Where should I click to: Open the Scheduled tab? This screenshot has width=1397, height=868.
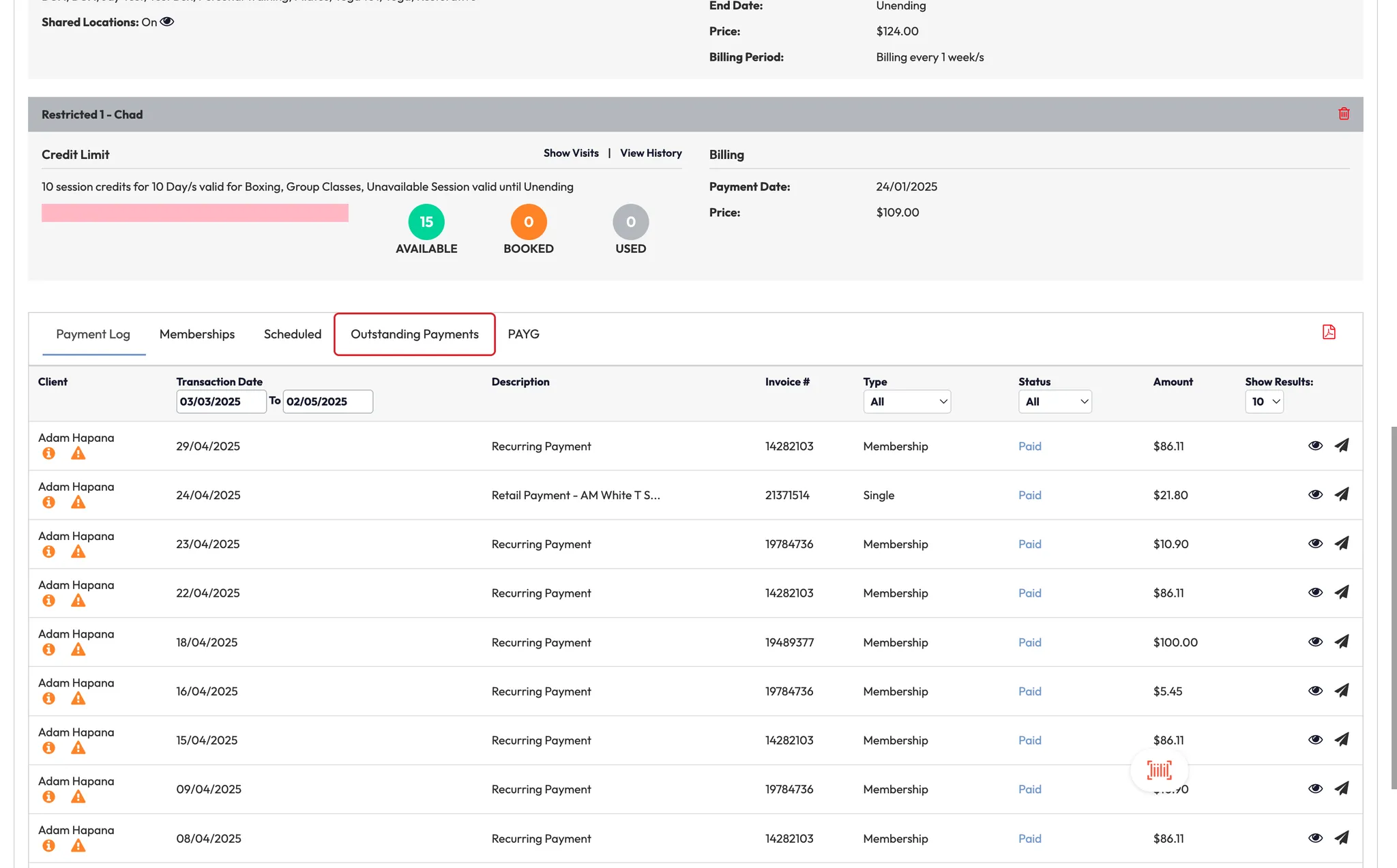tap(292, 334)
